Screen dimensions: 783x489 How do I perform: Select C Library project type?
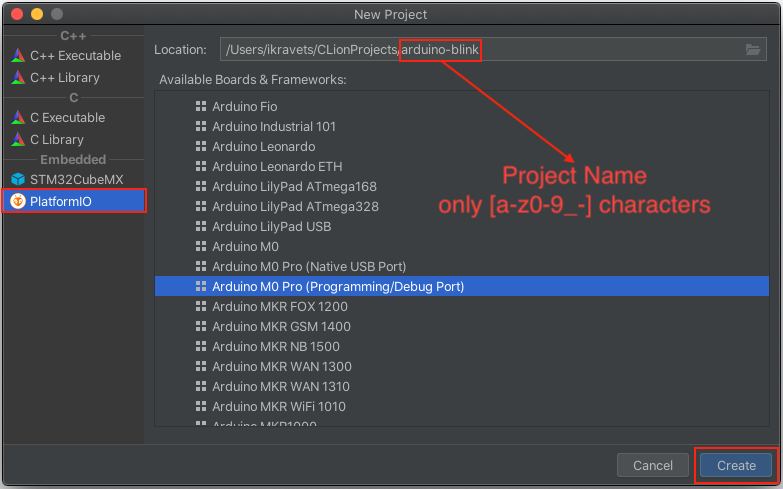tap(74, 139)
